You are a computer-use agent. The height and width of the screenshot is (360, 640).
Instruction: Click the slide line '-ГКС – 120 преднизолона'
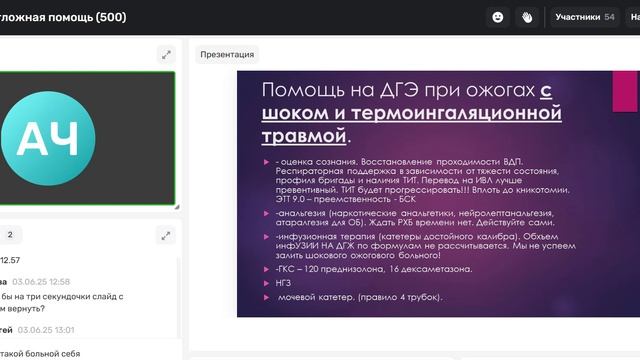coord(374,269)
